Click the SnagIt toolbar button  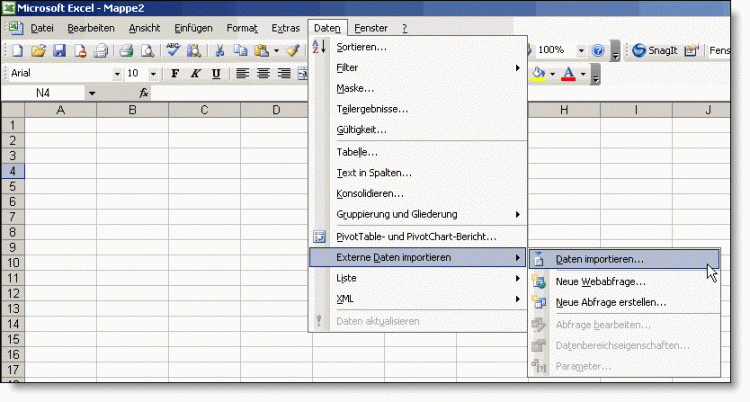(x=654, y=50)
